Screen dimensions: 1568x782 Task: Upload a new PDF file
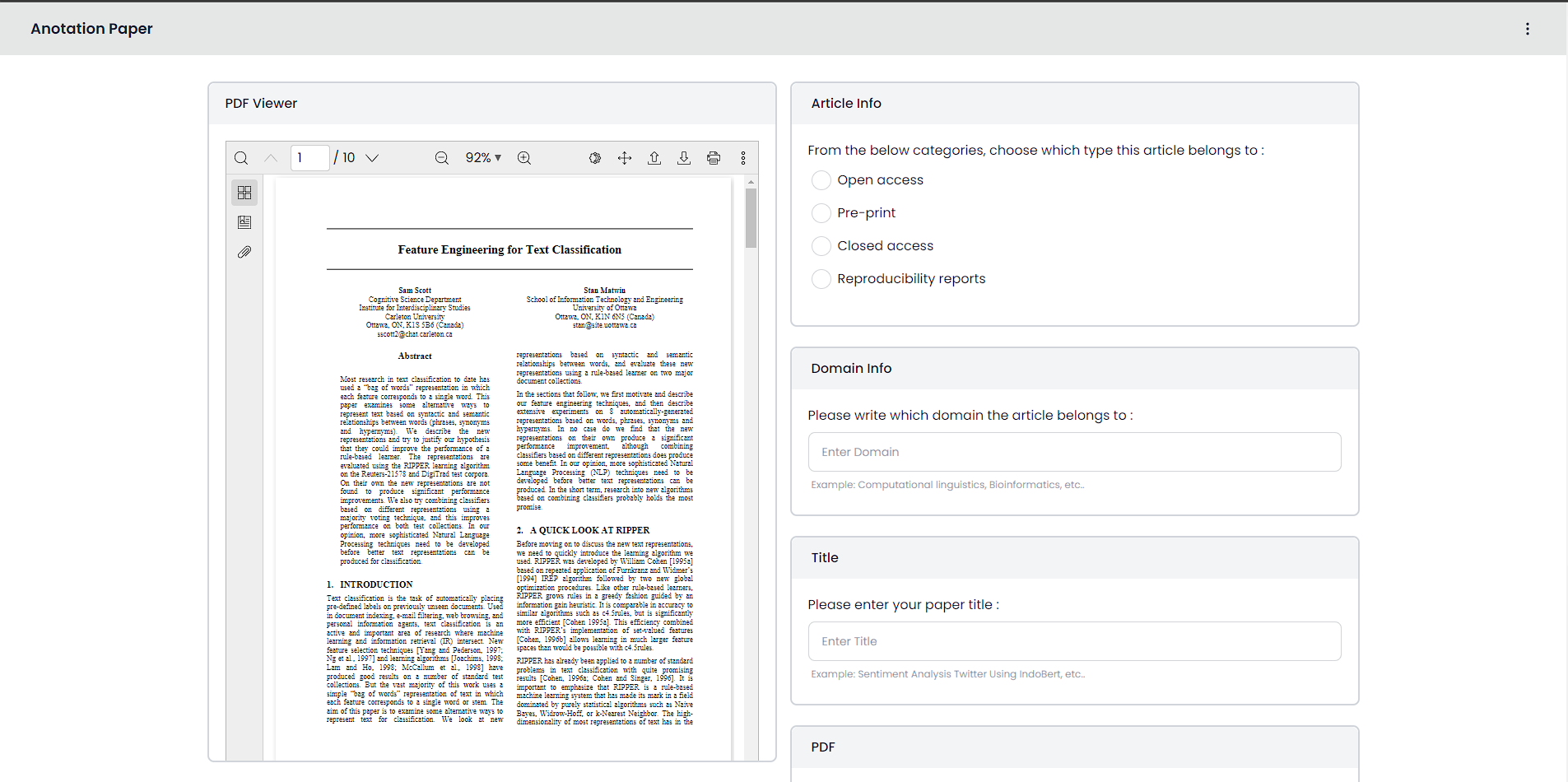click(654, 157)
